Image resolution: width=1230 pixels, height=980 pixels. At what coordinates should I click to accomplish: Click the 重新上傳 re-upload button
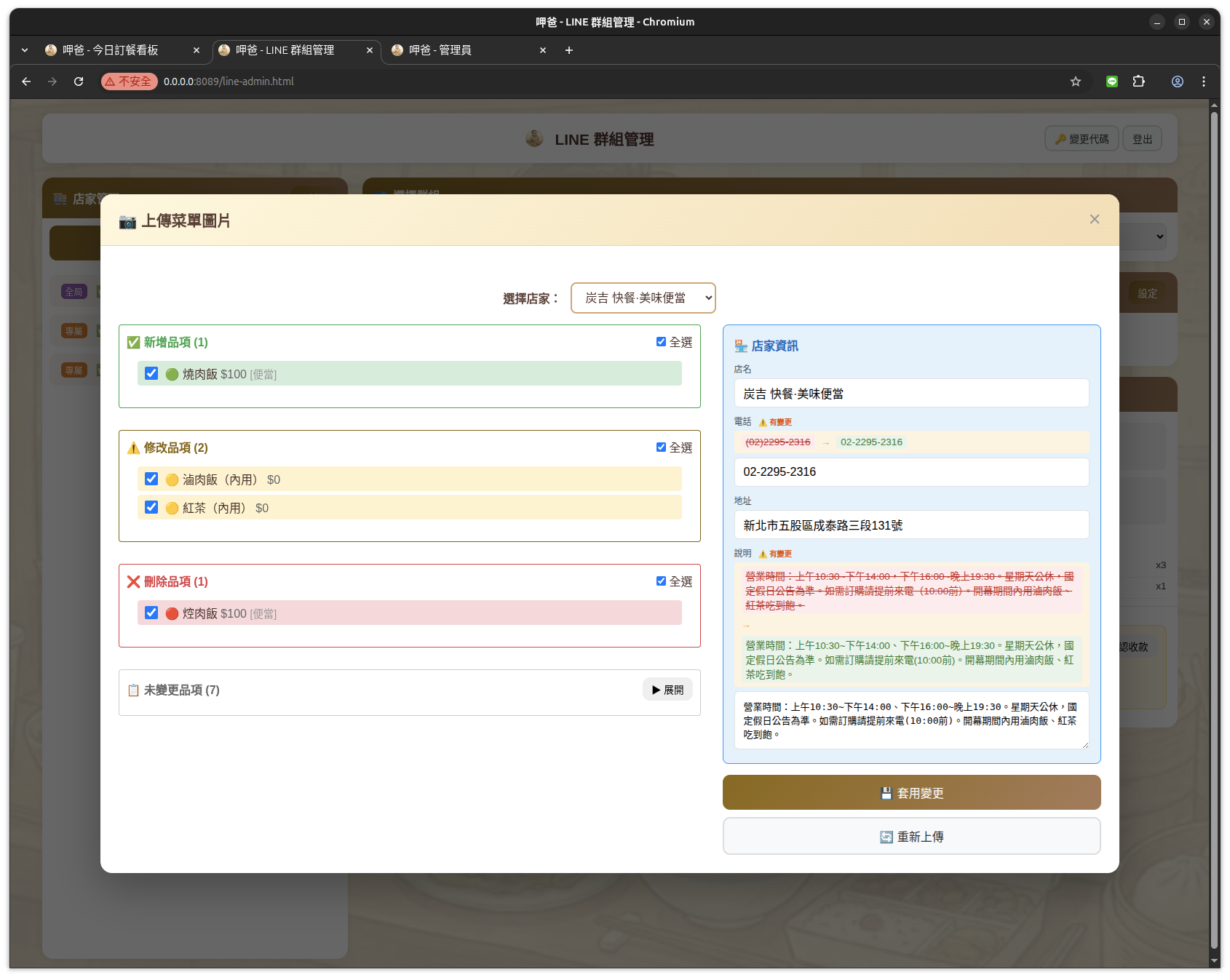point(911,836)
